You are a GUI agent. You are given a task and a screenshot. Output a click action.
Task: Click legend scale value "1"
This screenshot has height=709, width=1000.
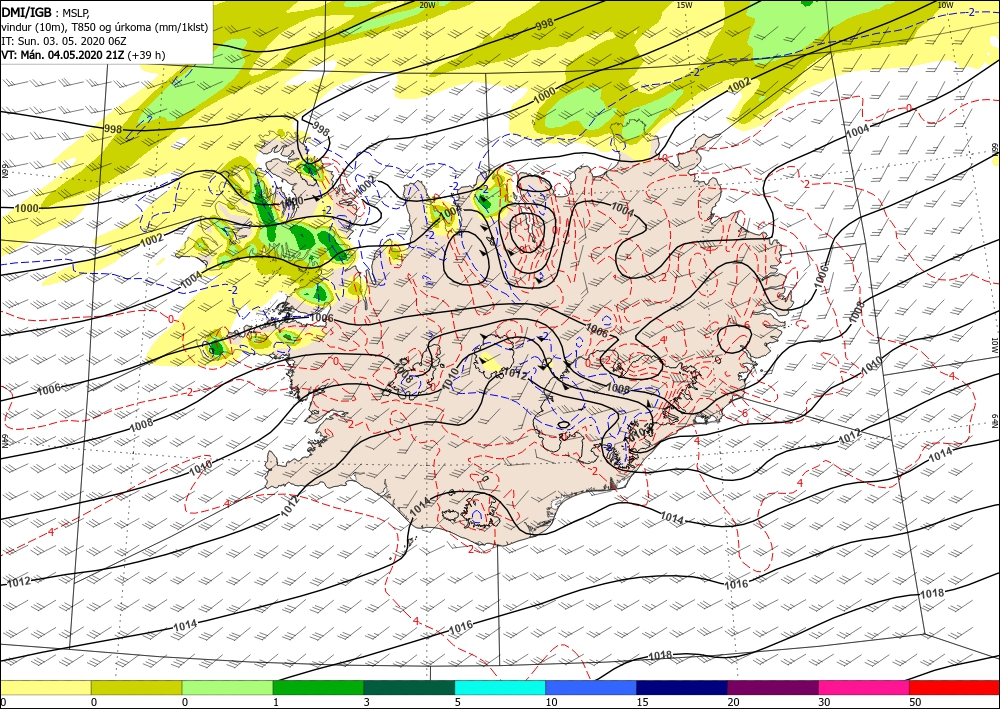click(276, 702)
